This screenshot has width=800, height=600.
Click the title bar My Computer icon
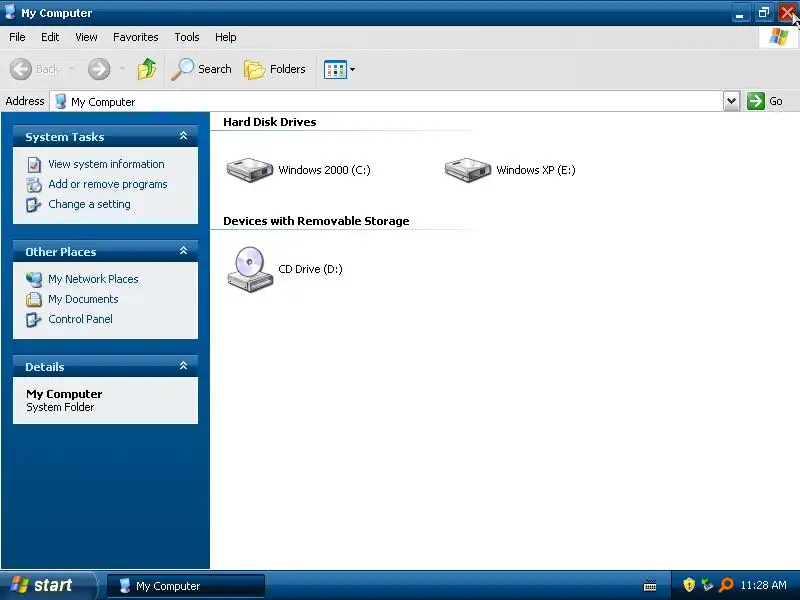click(x=10, y=12)
